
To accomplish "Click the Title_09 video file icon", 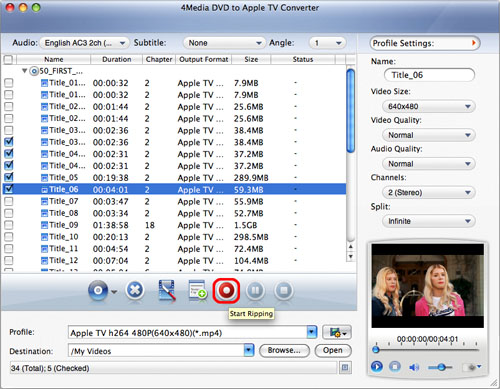I will 44,225.
